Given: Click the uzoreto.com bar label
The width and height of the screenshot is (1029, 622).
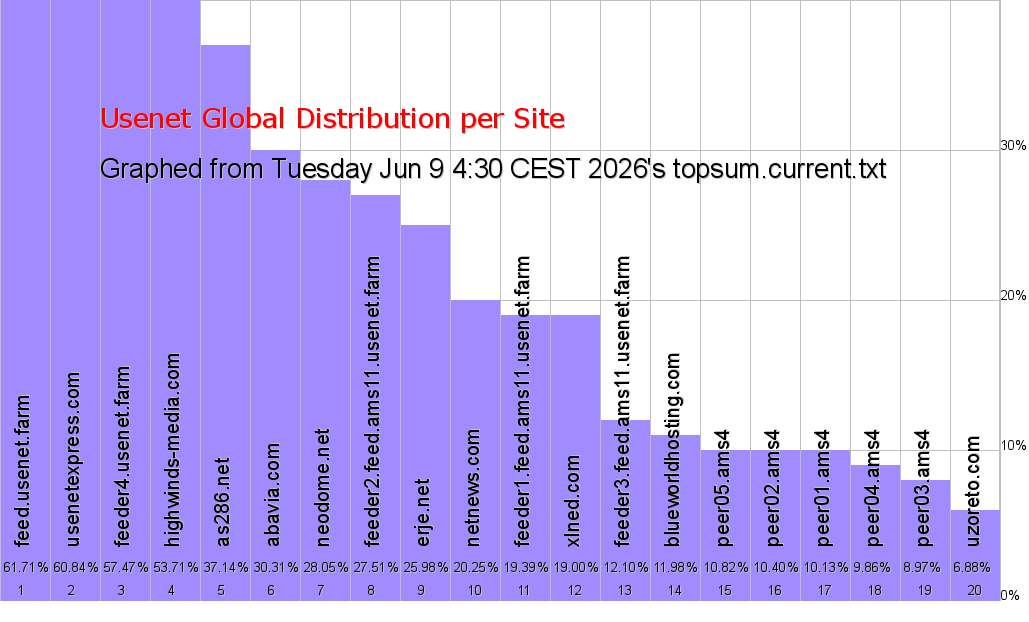Looking at the screenshot, I should pyautogui.click(x=973, y=491).
